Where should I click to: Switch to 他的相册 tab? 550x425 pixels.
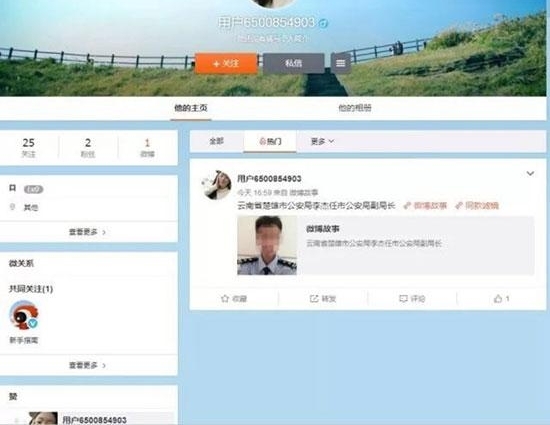[x=355, y=108]
